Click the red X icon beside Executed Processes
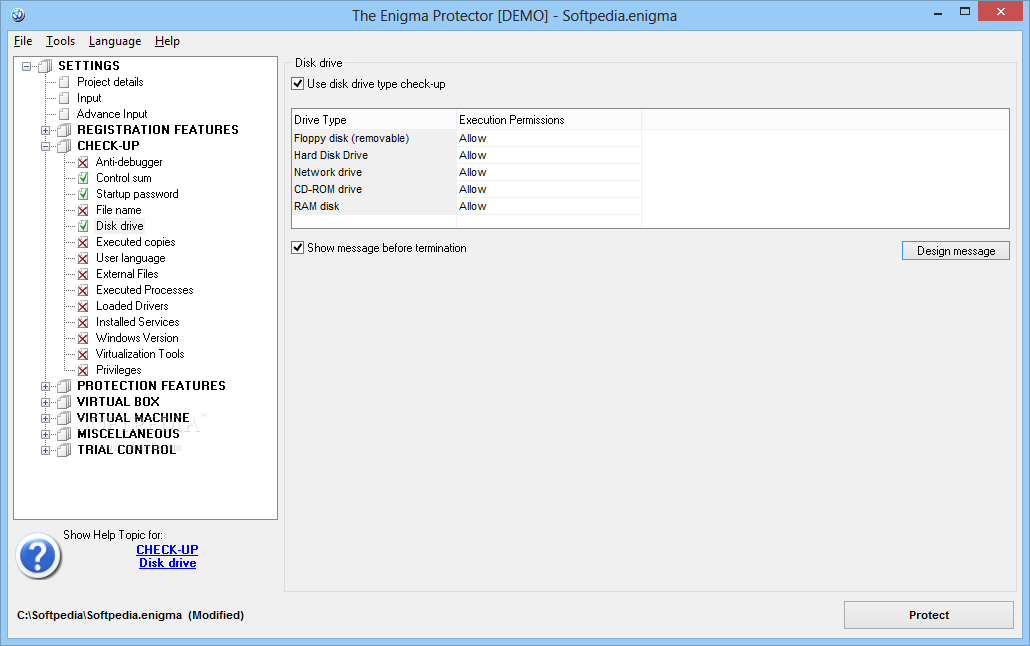The width and height of the screenshot is (1030, 646). (83, 290)
